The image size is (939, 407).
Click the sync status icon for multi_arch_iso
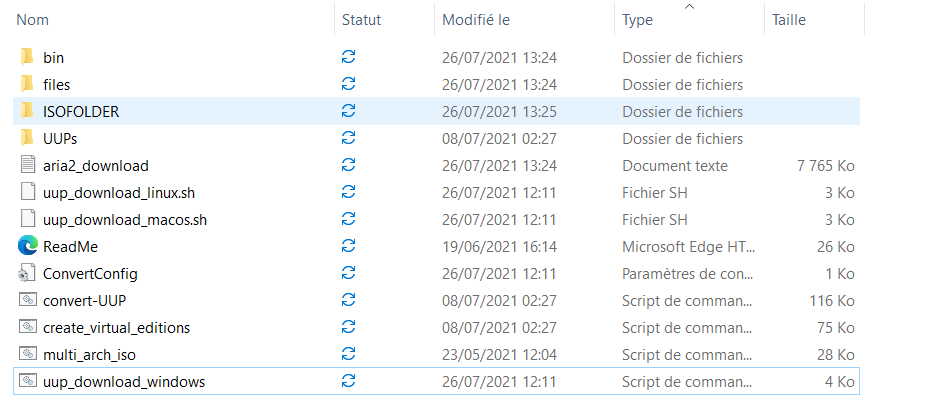click(349, 354)
